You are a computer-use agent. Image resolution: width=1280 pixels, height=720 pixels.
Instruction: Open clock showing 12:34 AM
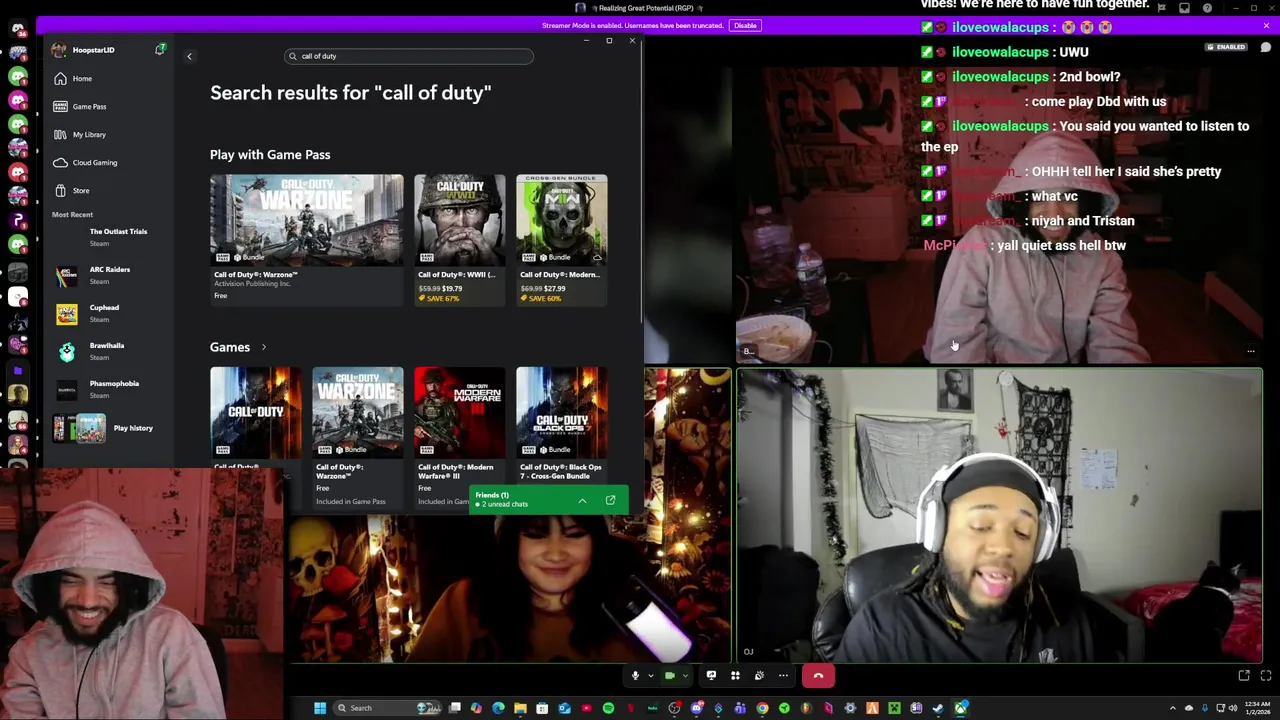pos(1259,708)
